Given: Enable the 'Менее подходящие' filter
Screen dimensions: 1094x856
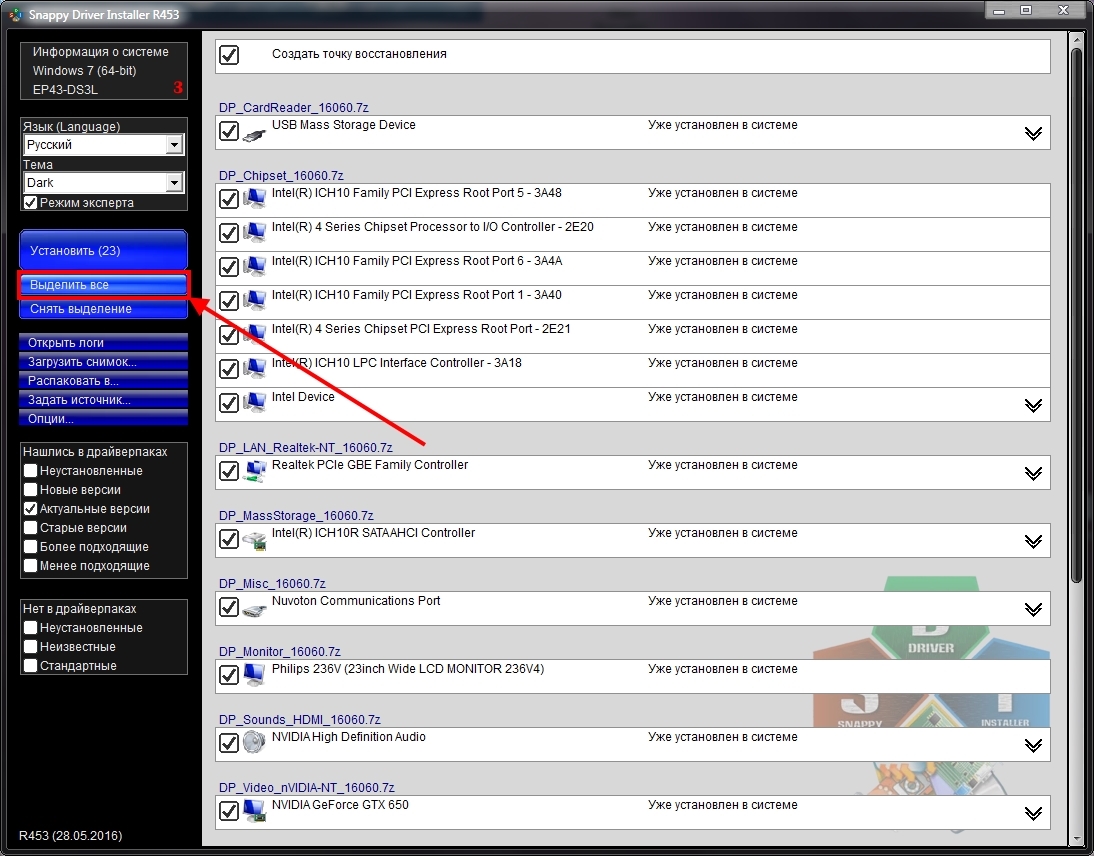Looking at the screenshot, I should [30, 566].
